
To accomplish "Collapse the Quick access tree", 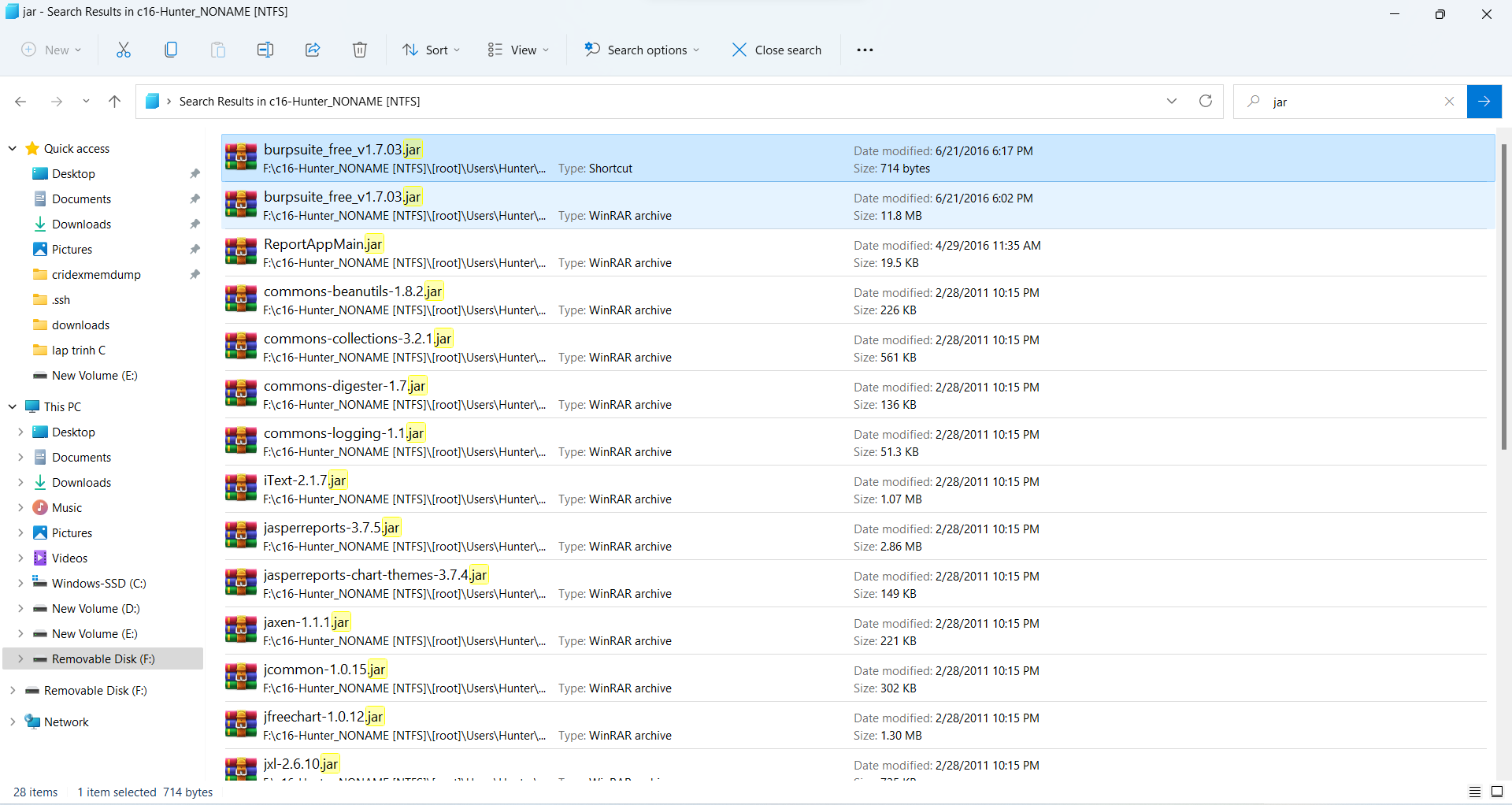I will (x=13, y=148).
